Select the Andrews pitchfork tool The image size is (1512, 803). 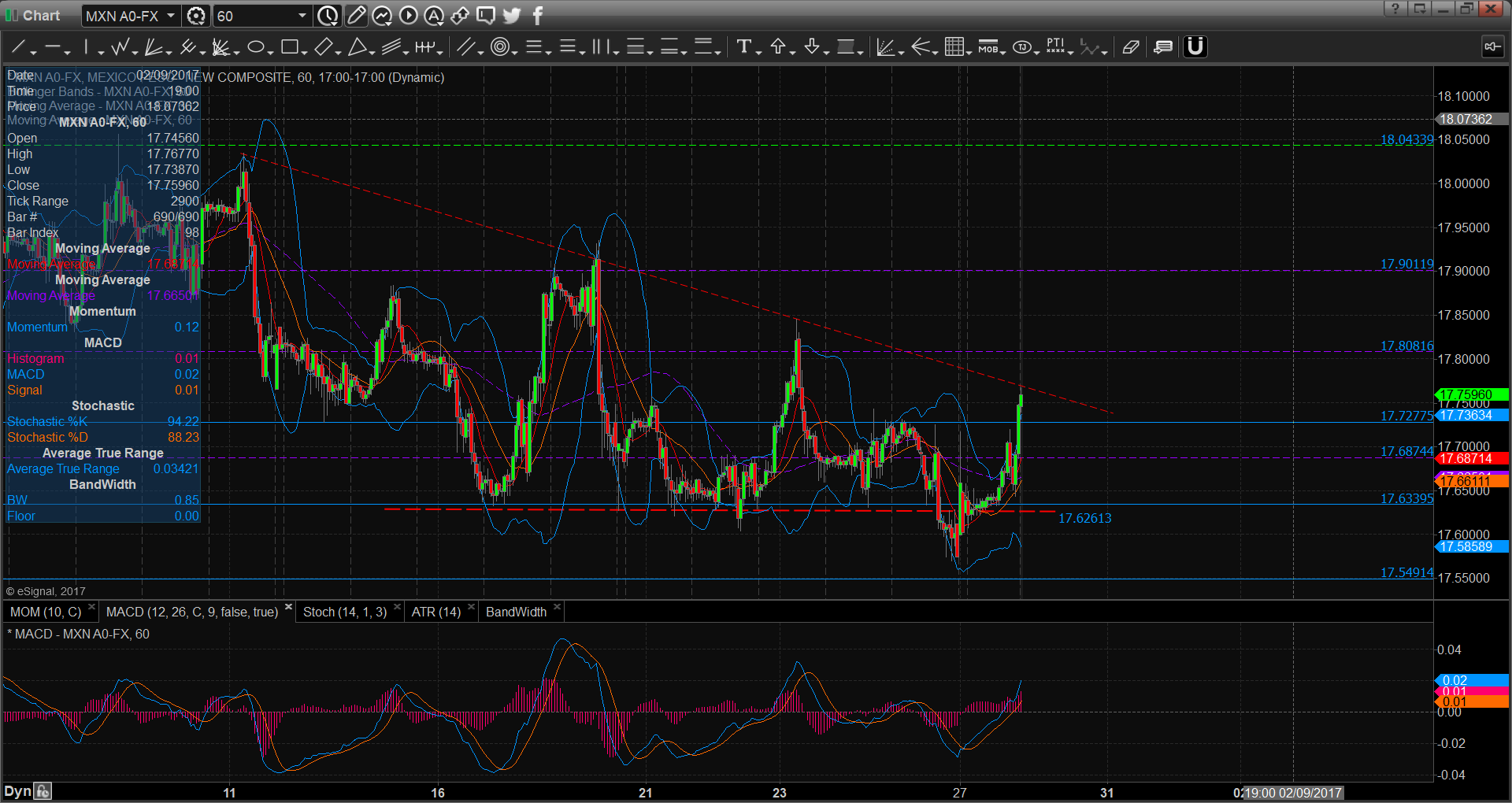(187, 47)
